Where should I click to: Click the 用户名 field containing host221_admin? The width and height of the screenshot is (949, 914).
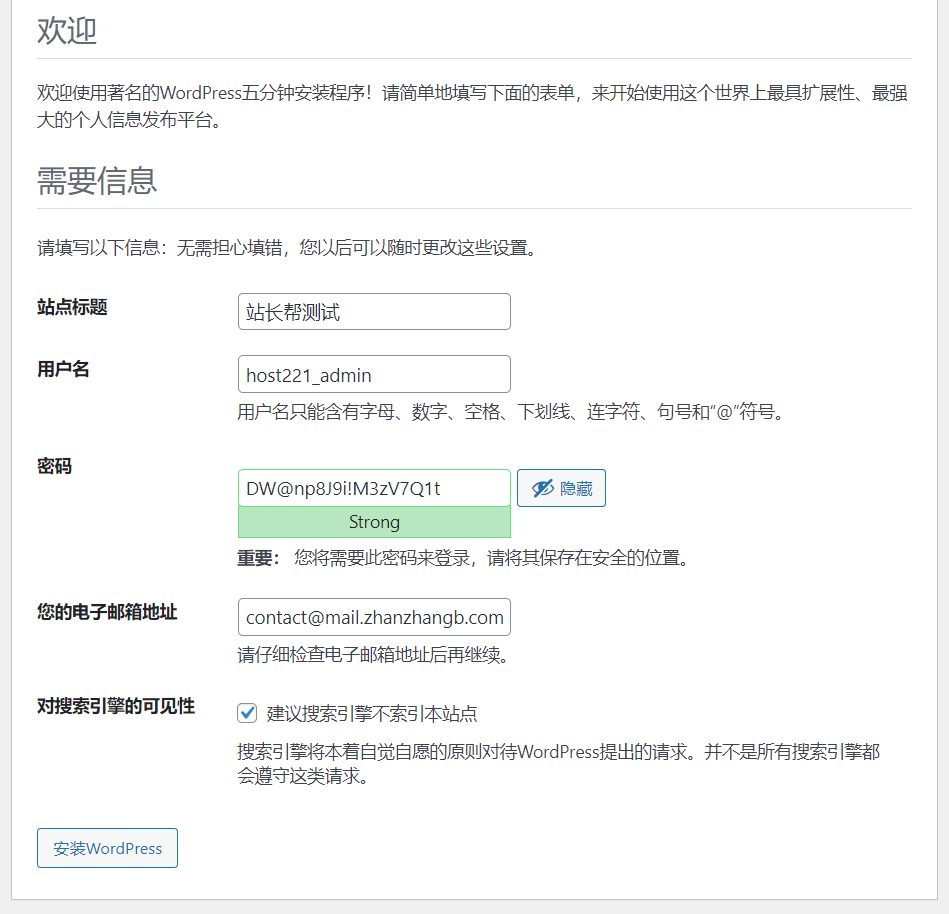coord(374,374)
